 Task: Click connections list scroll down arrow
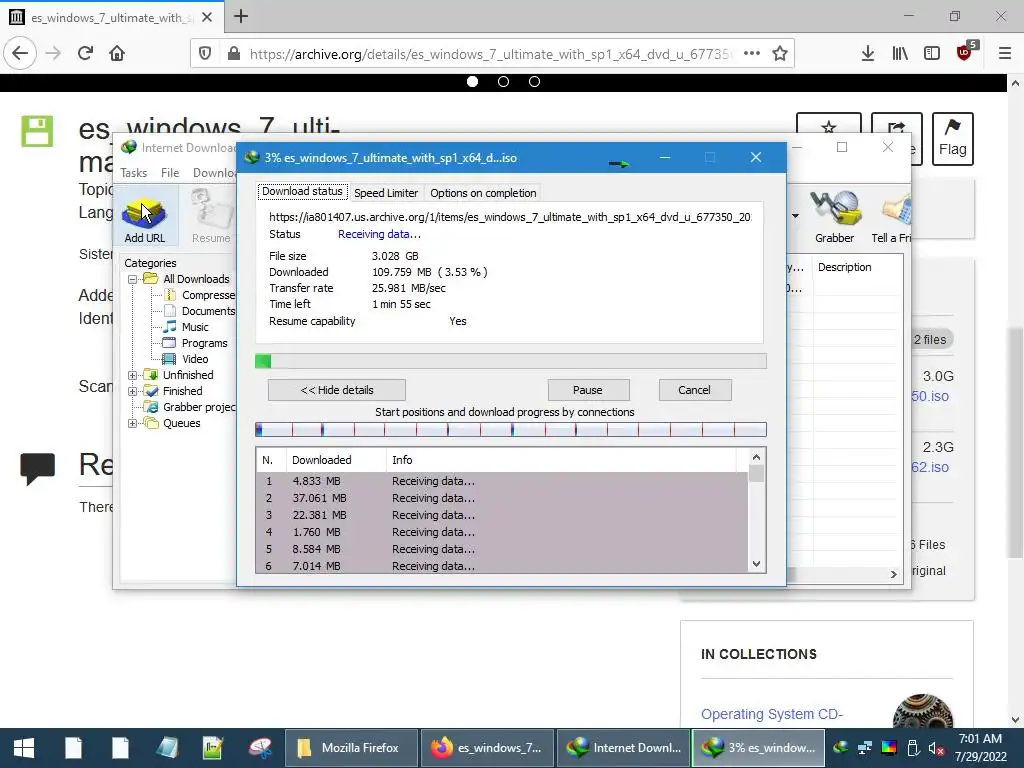[756, 564]
